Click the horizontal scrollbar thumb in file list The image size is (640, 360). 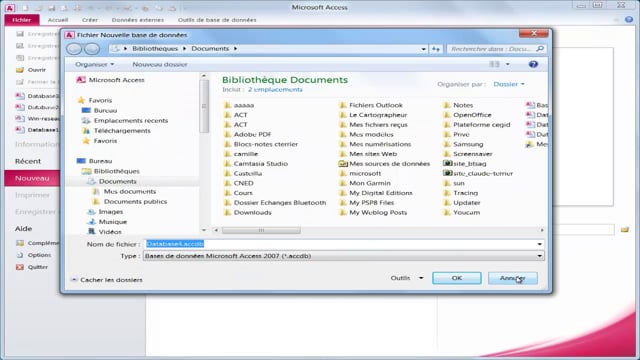pos(261,230)
